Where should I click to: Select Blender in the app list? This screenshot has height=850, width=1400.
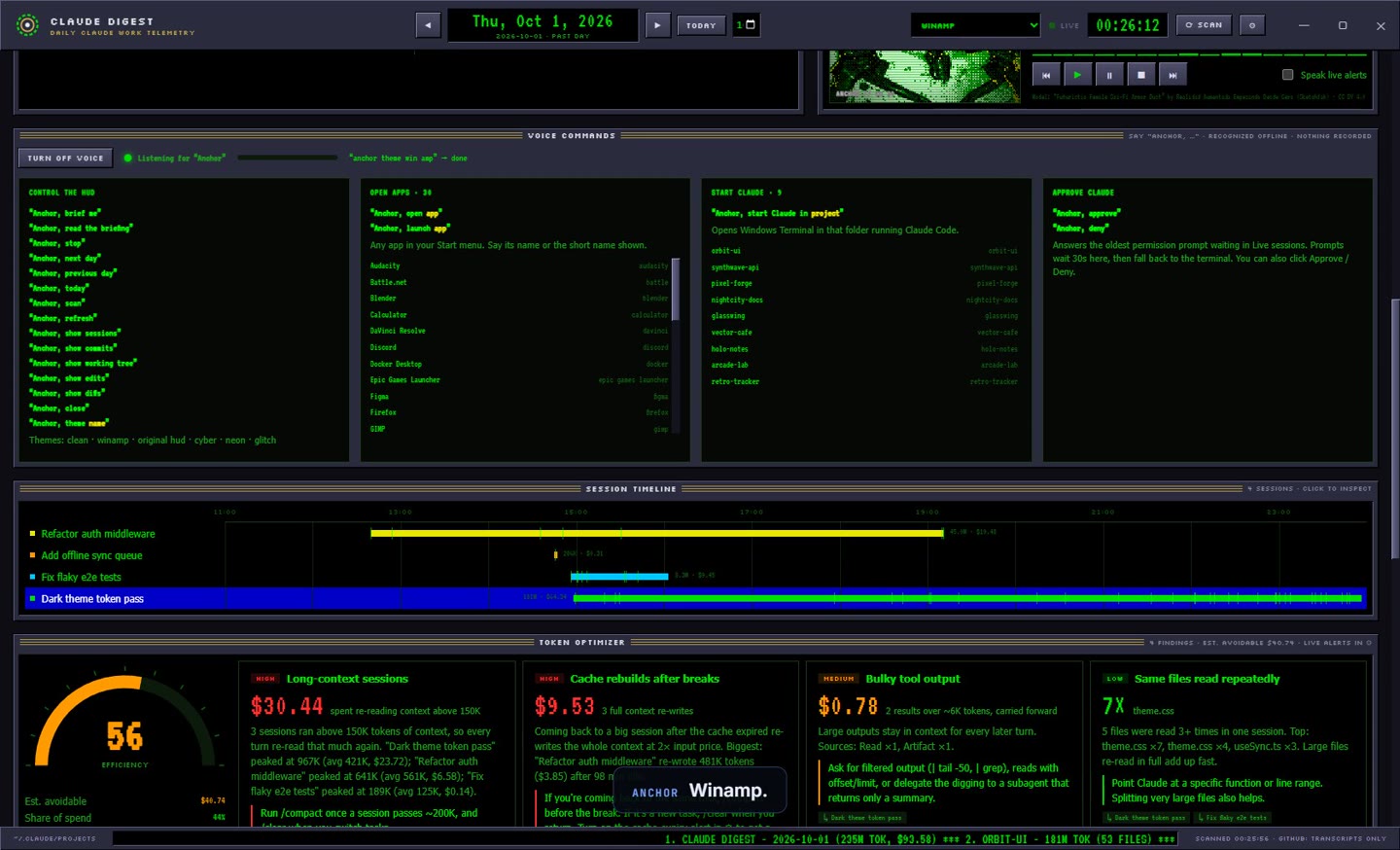click(519, 299)
